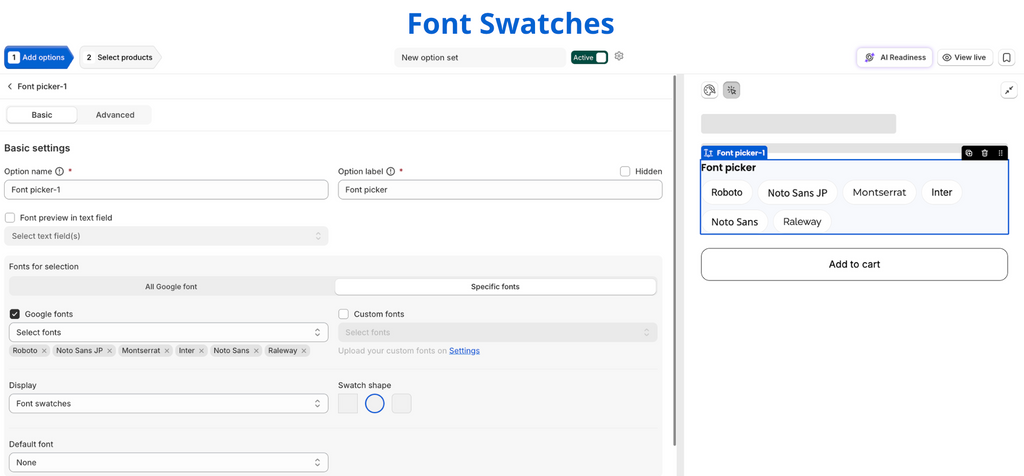This screenshot has width=1024, height=476.
Task: Select the Font picker-1 label tag in preview
Action: tap(734, 153)
